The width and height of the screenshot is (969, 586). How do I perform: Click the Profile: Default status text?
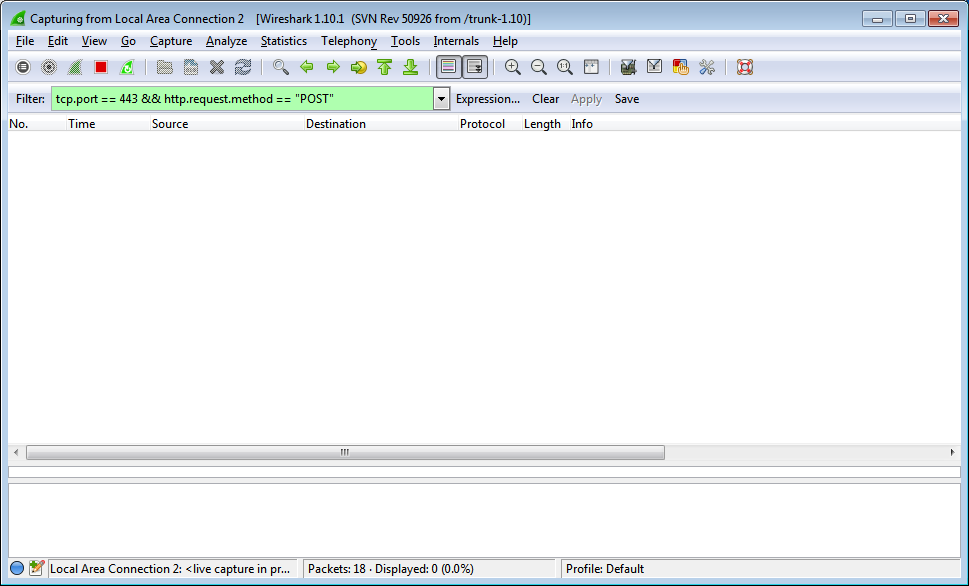(x=605, y=569)
